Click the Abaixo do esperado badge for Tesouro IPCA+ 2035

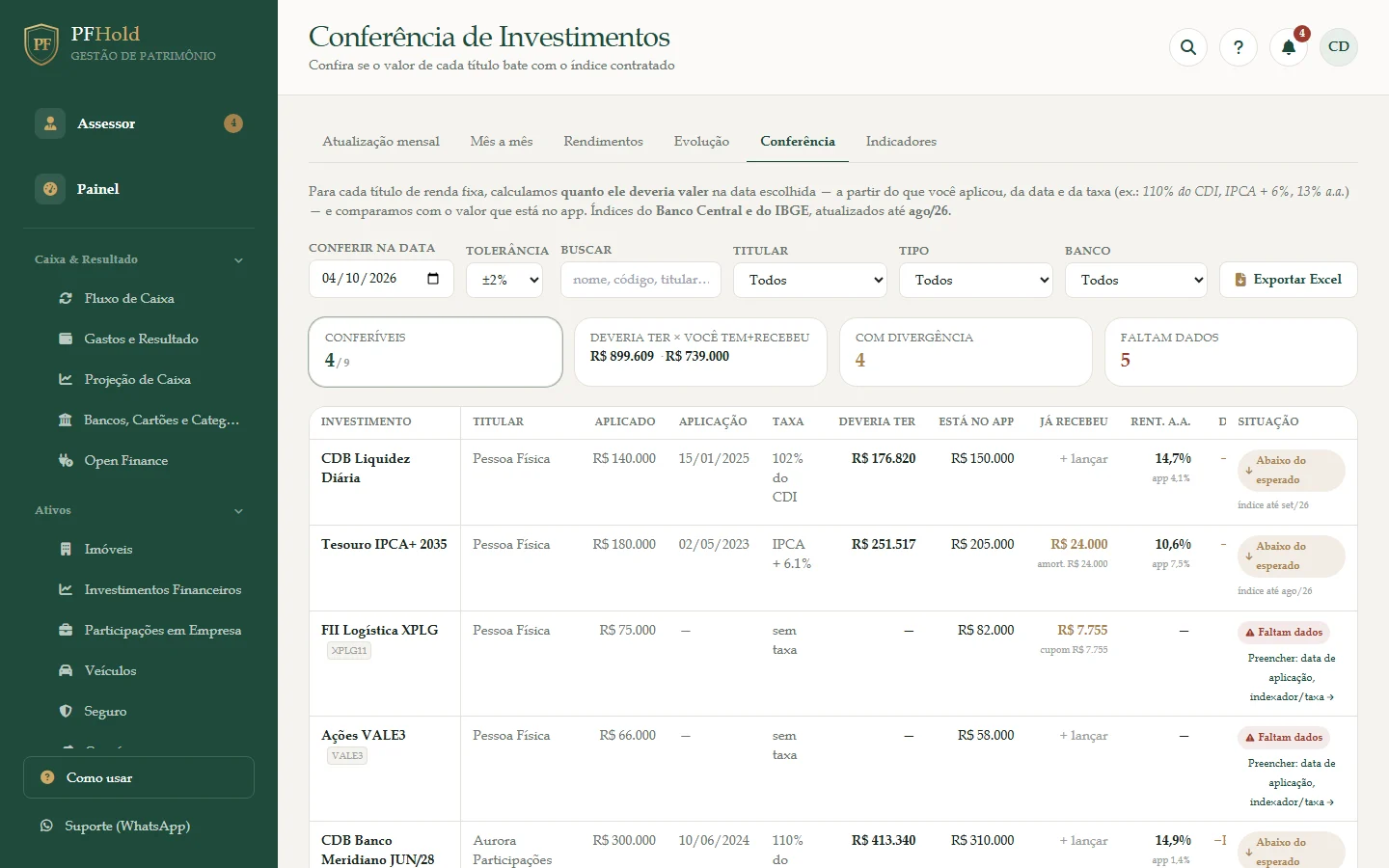pyautogui.click(x=1292, y=556)
